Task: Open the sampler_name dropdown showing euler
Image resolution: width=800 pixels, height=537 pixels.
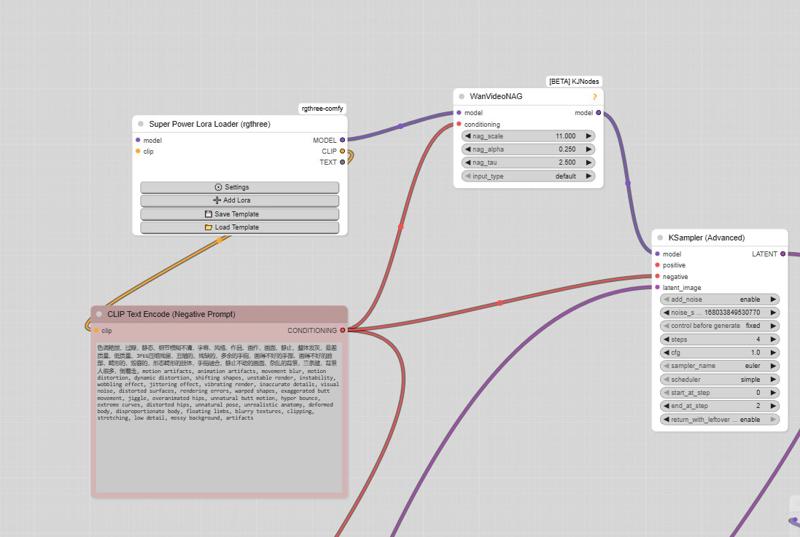Action: point(720,366)
